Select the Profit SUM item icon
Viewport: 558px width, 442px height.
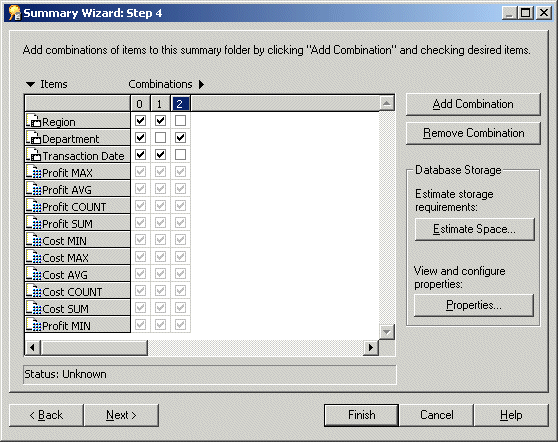[x=35, y=223]
